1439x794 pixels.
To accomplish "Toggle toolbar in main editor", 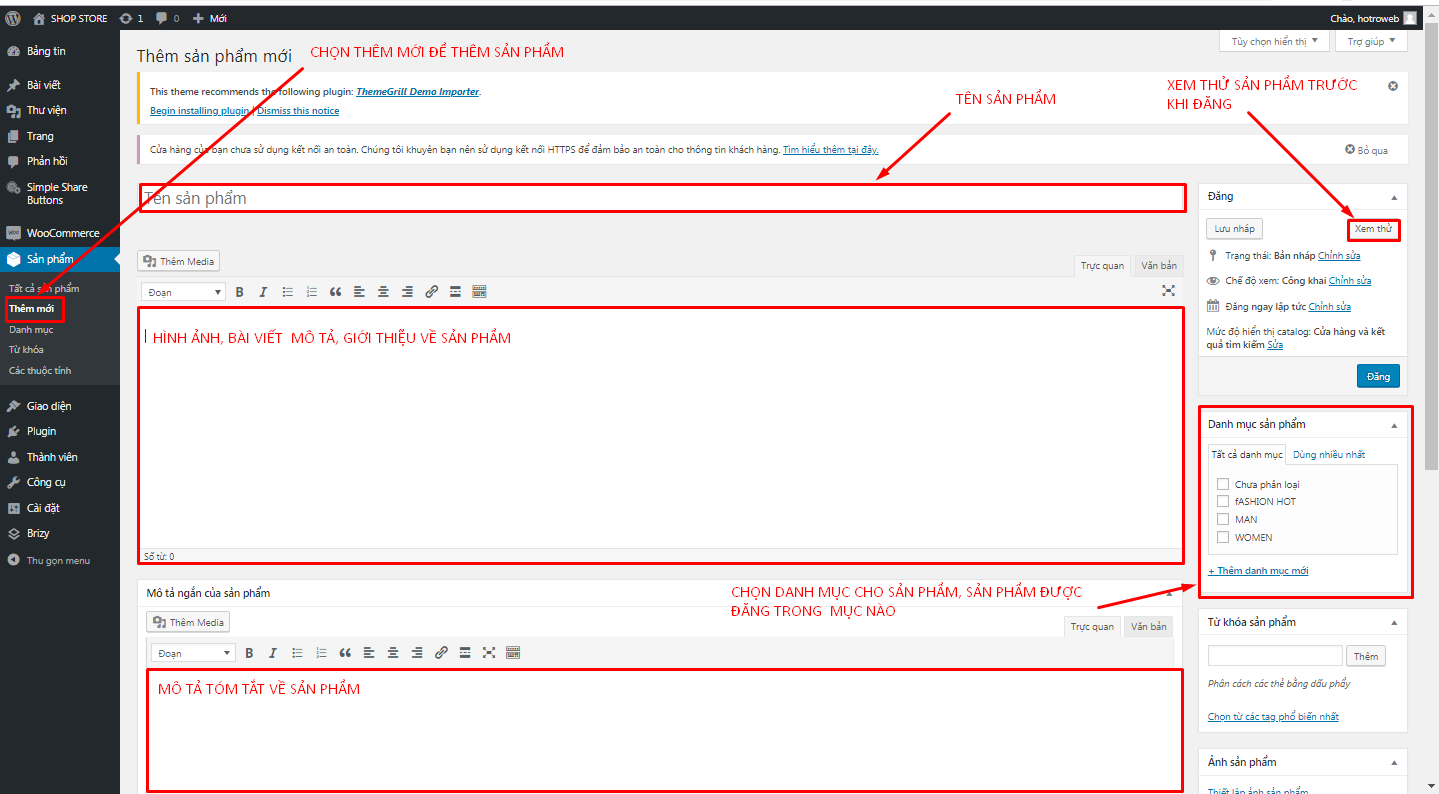I will tap(479, 292).
